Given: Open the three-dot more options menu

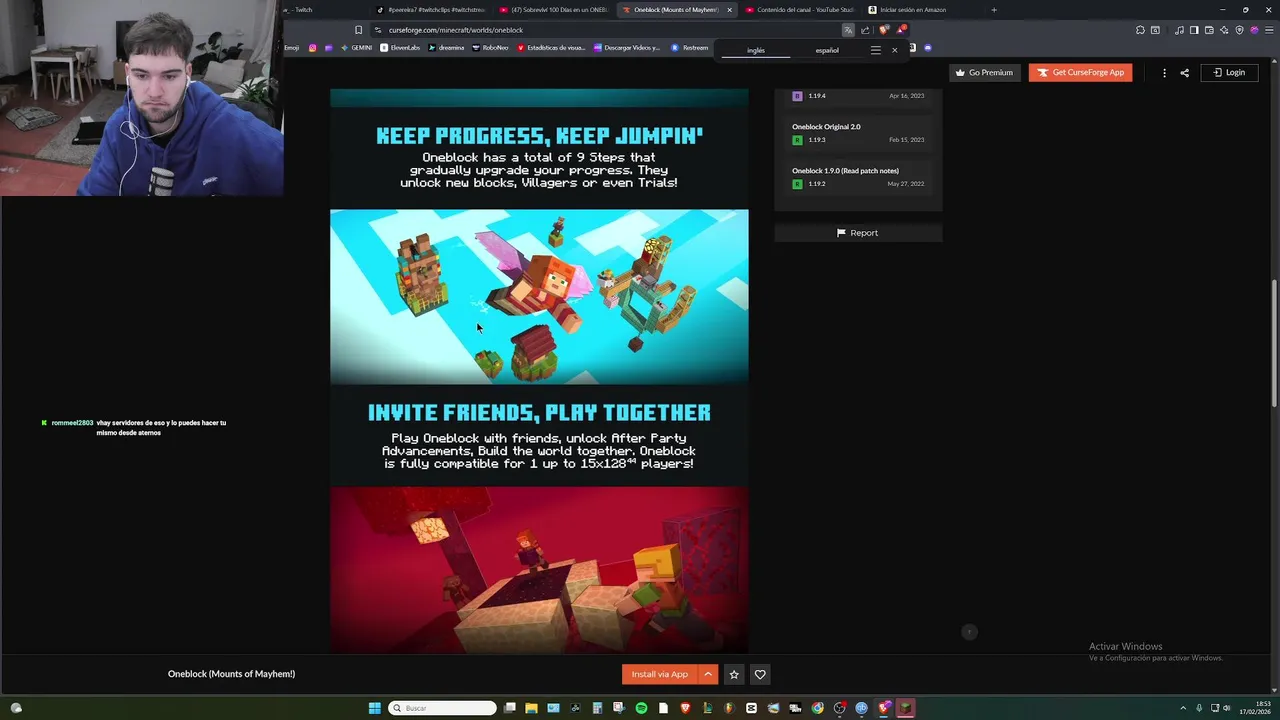Looking at the screenshot, I should (x=1164, y=72).
